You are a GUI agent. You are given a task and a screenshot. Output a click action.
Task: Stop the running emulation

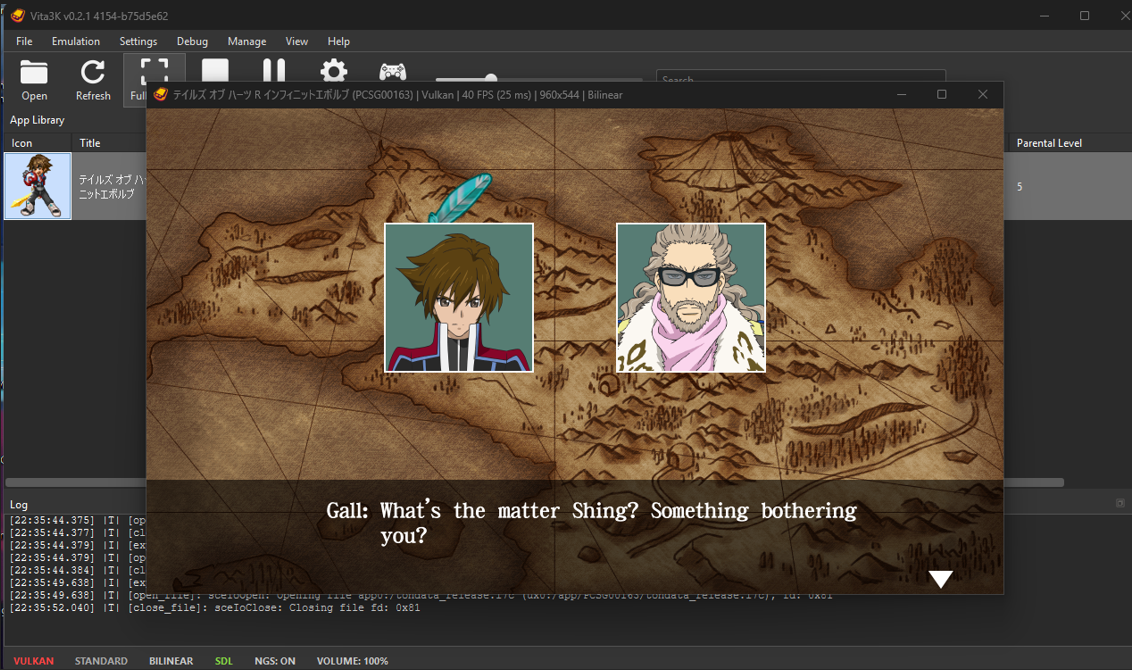coord(214,70)
